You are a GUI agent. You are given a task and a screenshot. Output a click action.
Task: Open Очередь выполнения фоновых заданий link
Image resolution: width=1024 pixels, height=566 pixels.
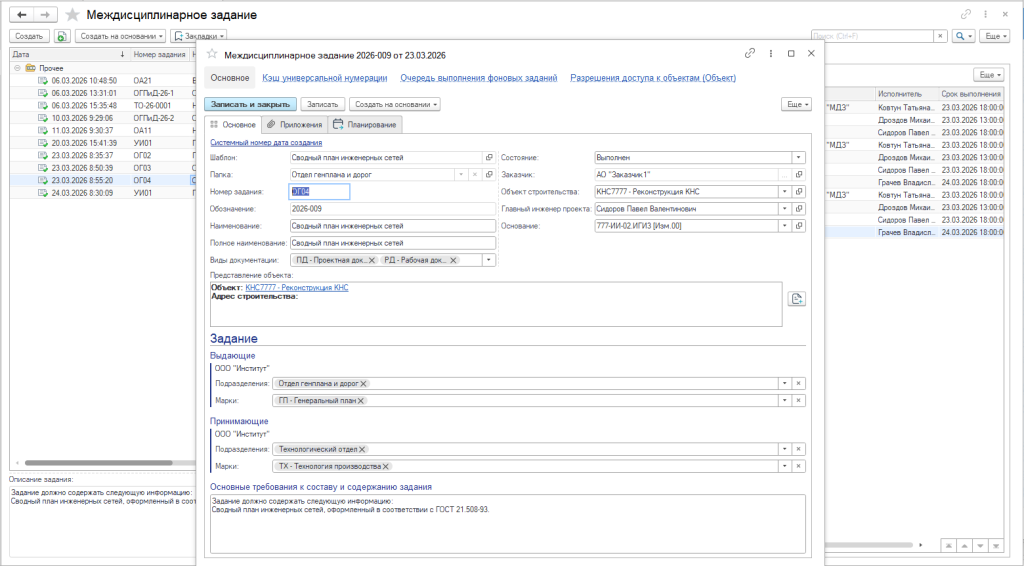(479, 78)
